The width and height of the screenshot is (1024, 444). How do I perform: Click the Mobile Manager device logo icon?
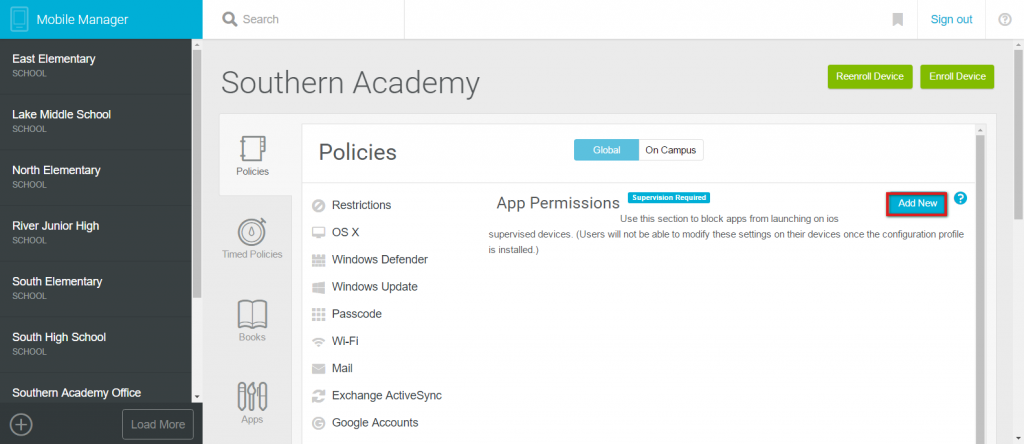tap(20, 20)
